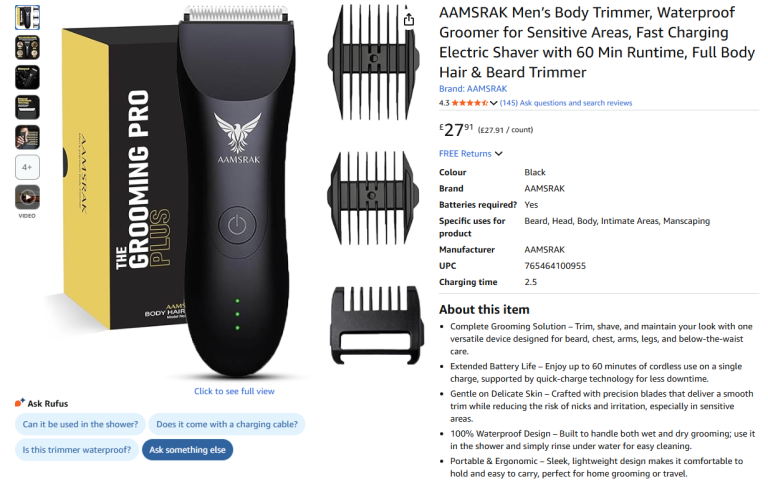768x484 pixels.
Task: Open the Brand: AAMSRAK link
Action: click(473, 89)
